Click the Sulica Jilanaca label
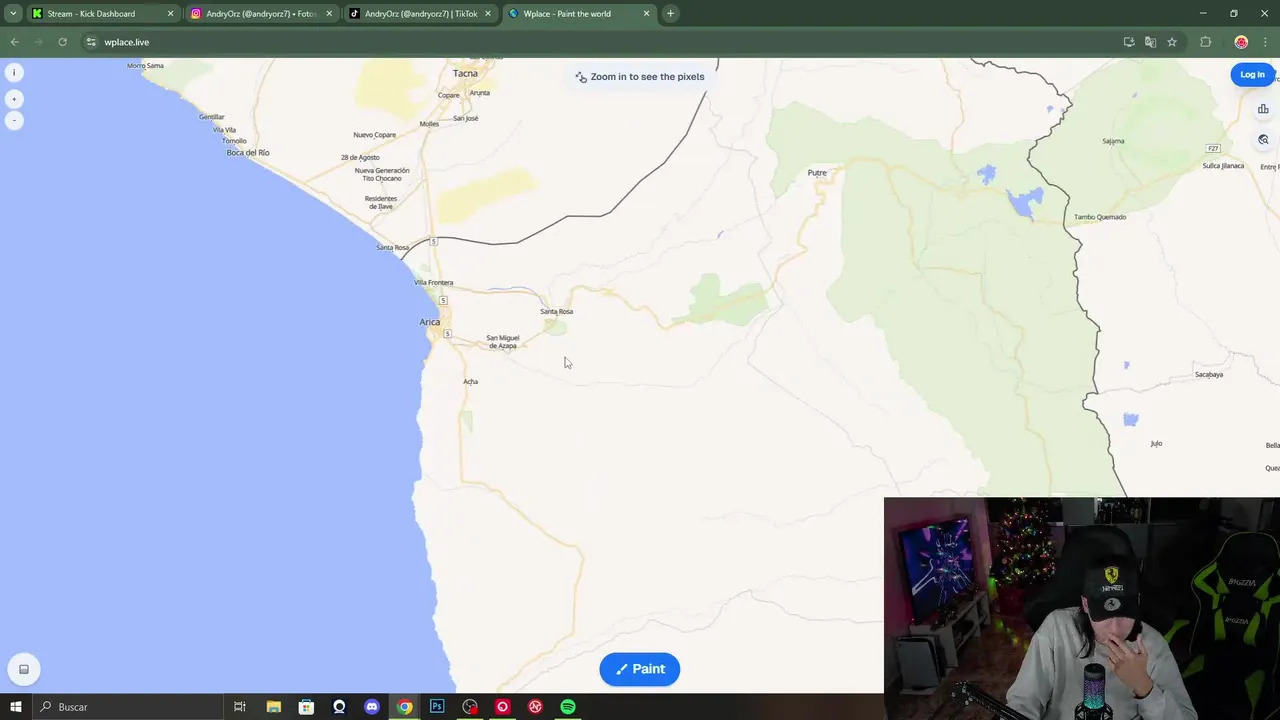Viewport: 1280px width, 720px height. click(1223, 166)
